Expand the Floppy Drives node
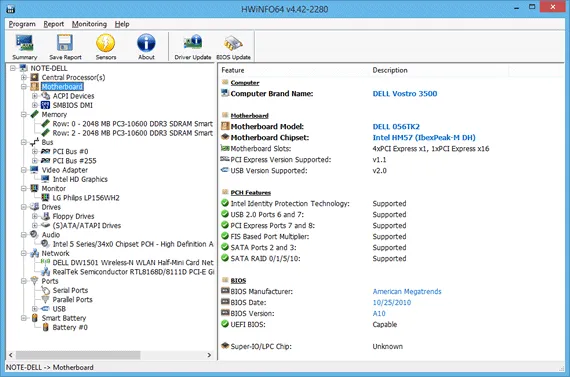The image size is (570, 377). click(x=35, y=216)
